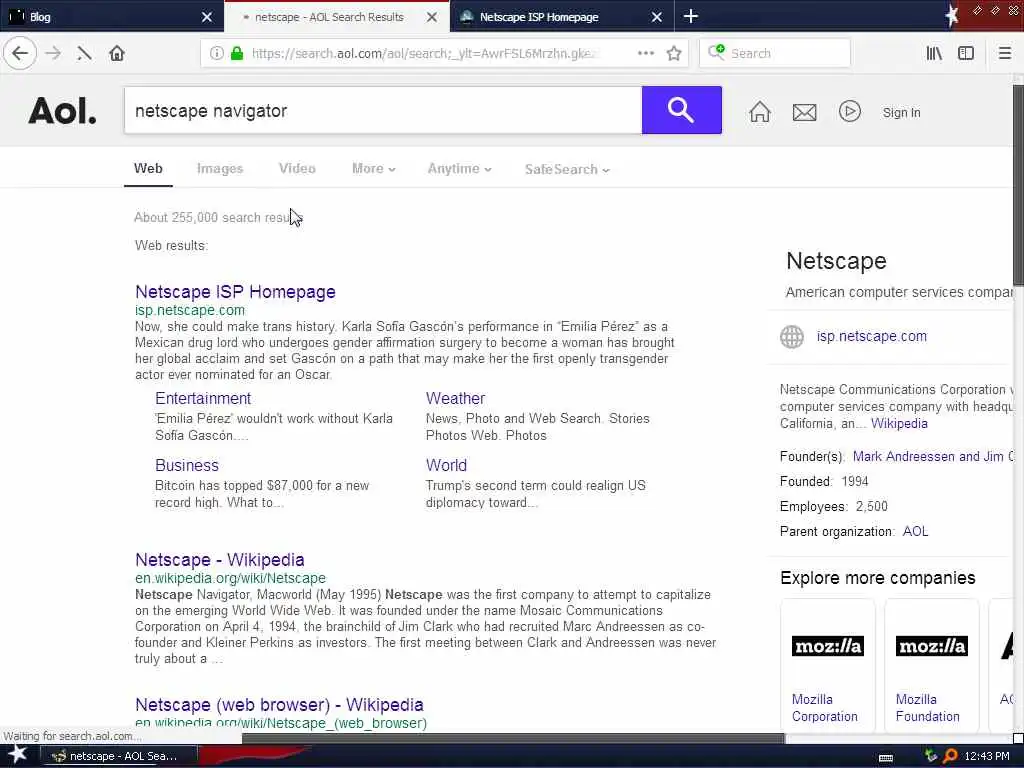The image size is (1024, 768).
Task: Click the vertical page scrollbar thumb
Action: tap(1018, 184)
